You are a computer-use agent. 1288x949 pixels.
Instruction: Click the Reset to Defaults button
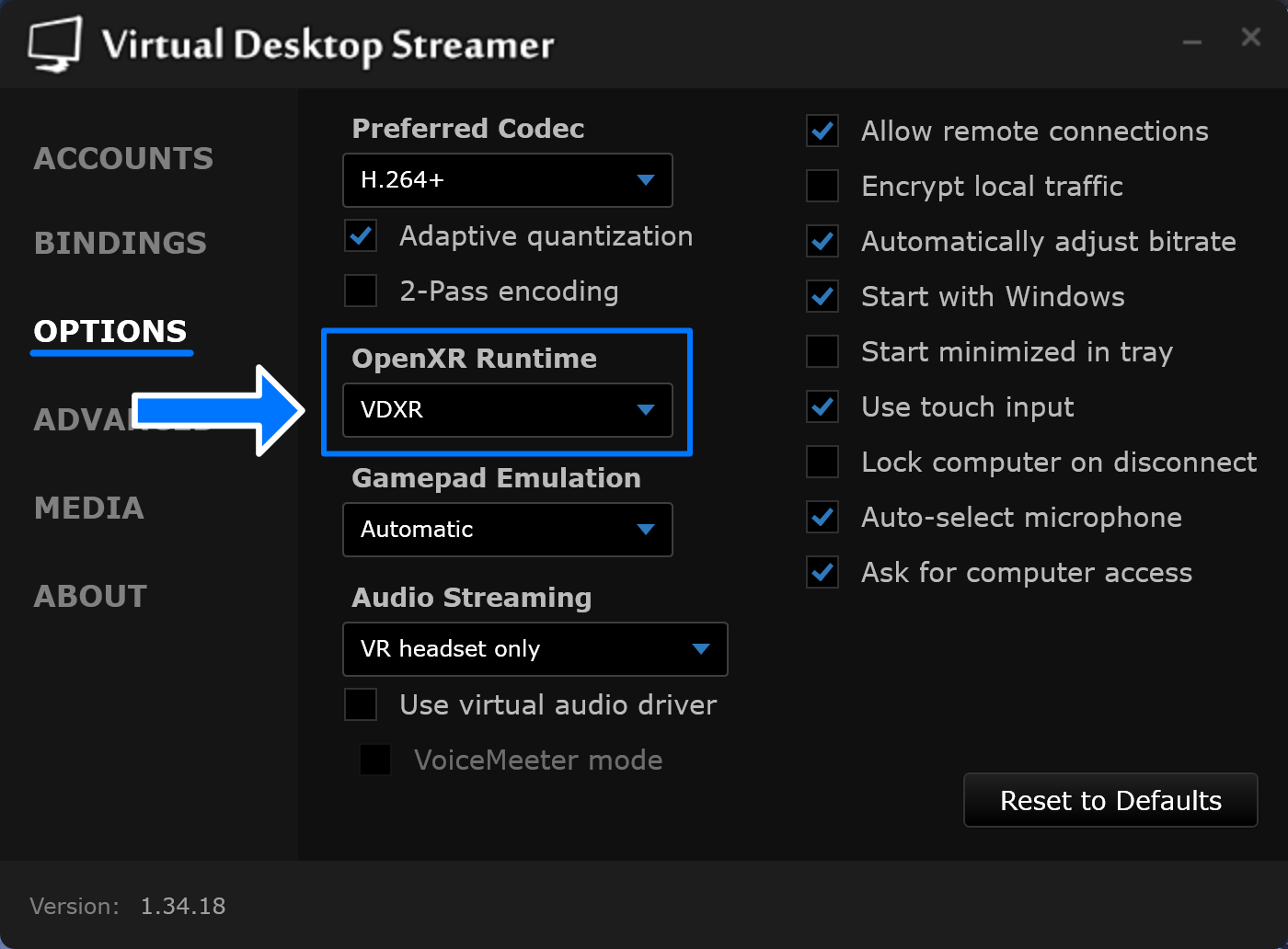pyautogui.click(x=1110, y=800)
